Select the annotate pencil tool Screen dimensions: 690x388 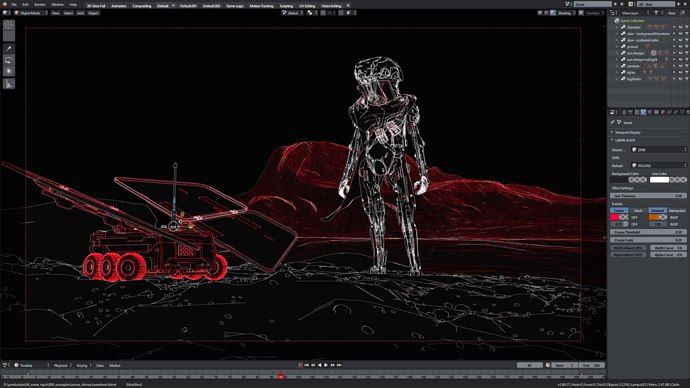click(9, 49)
